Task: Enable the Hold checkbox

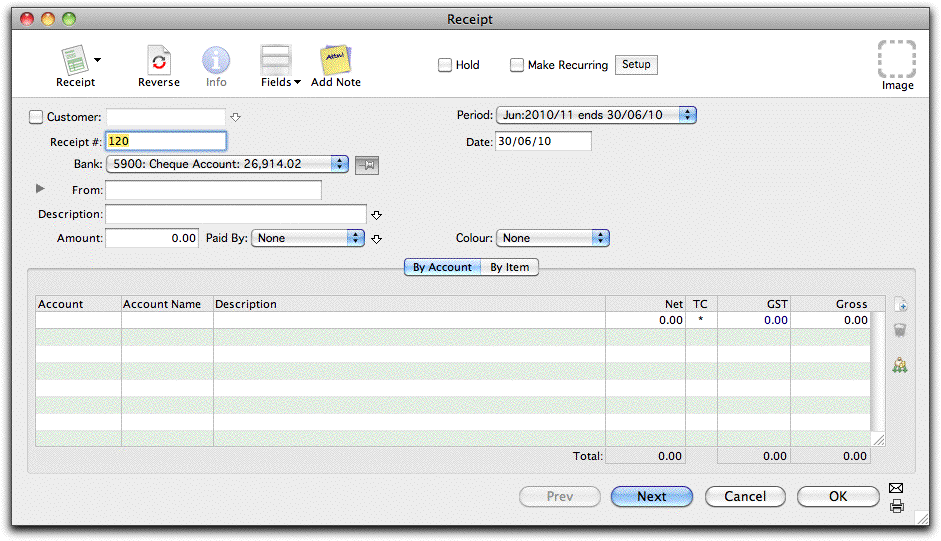Action: point(445,65)
